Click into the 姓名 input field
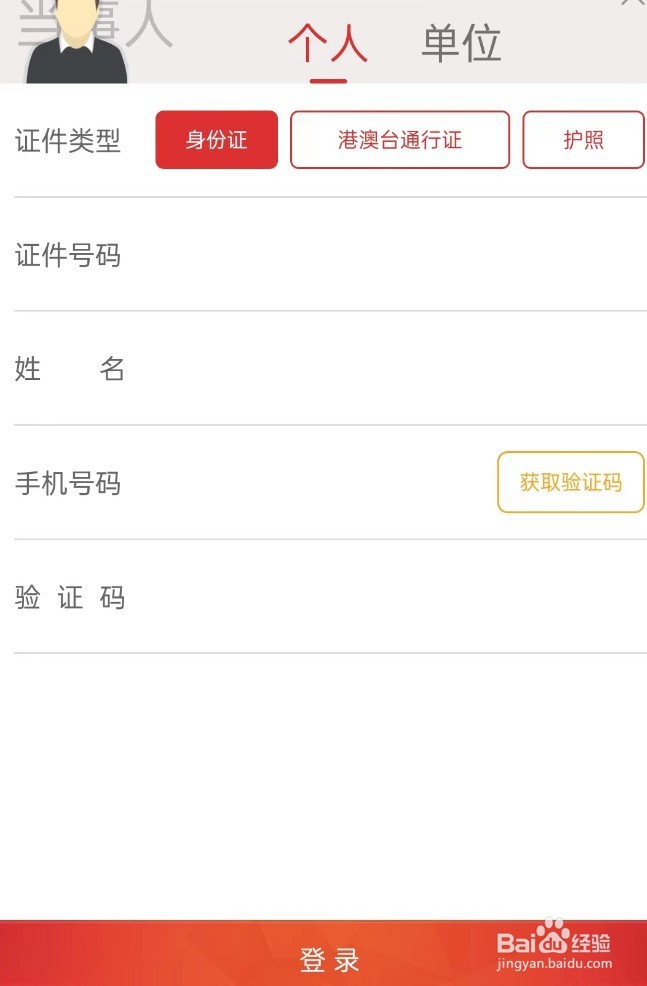 click(x=380, y=370)
